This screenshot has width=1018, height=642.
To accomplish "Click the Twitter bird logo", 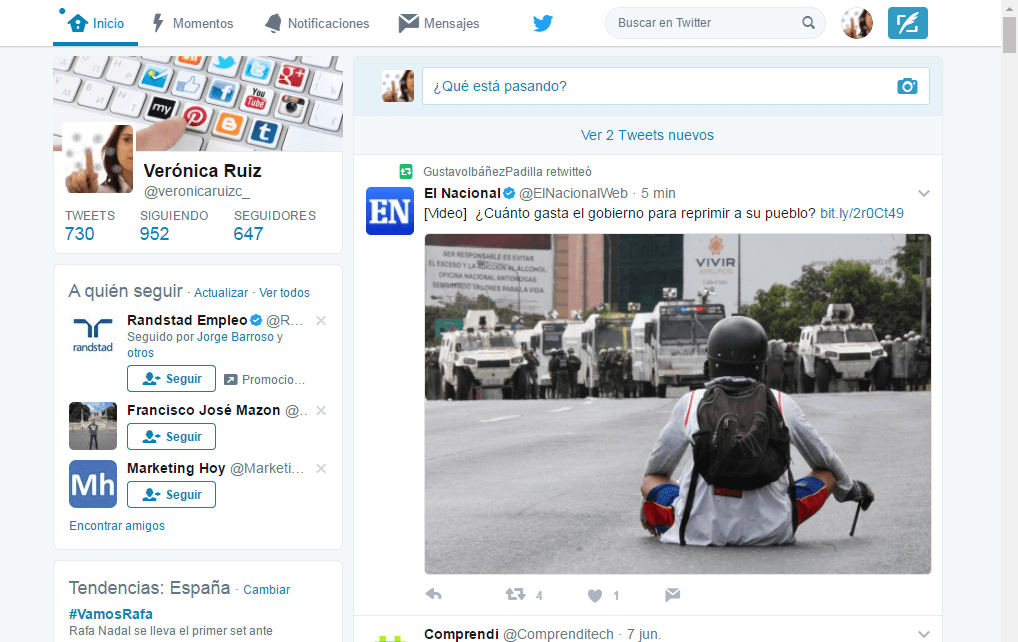I will [543, 23].
